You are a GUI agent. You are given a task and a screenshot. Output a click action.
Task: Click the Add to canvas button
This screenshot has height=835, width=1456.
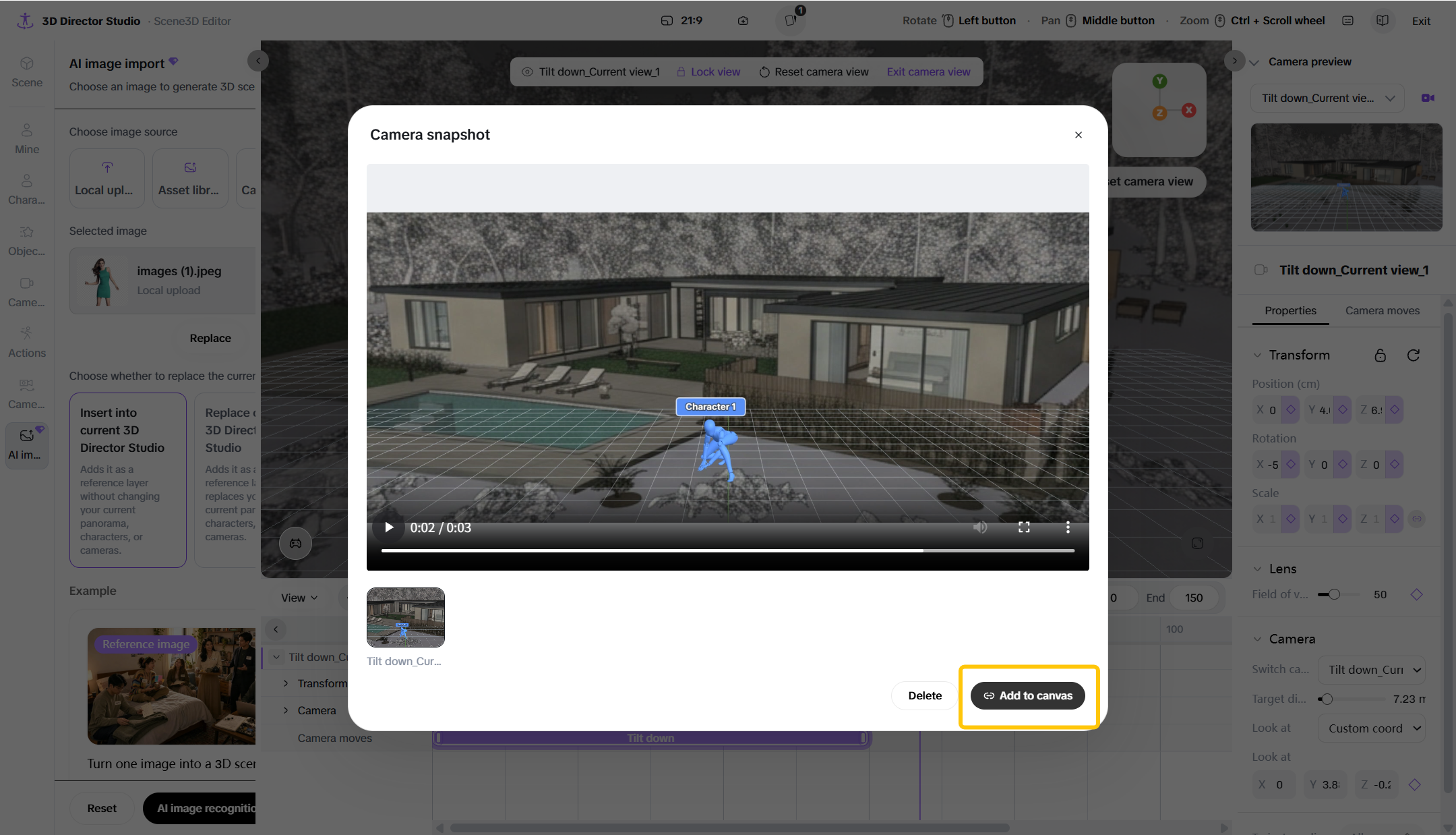click(x=1027, y=695)
